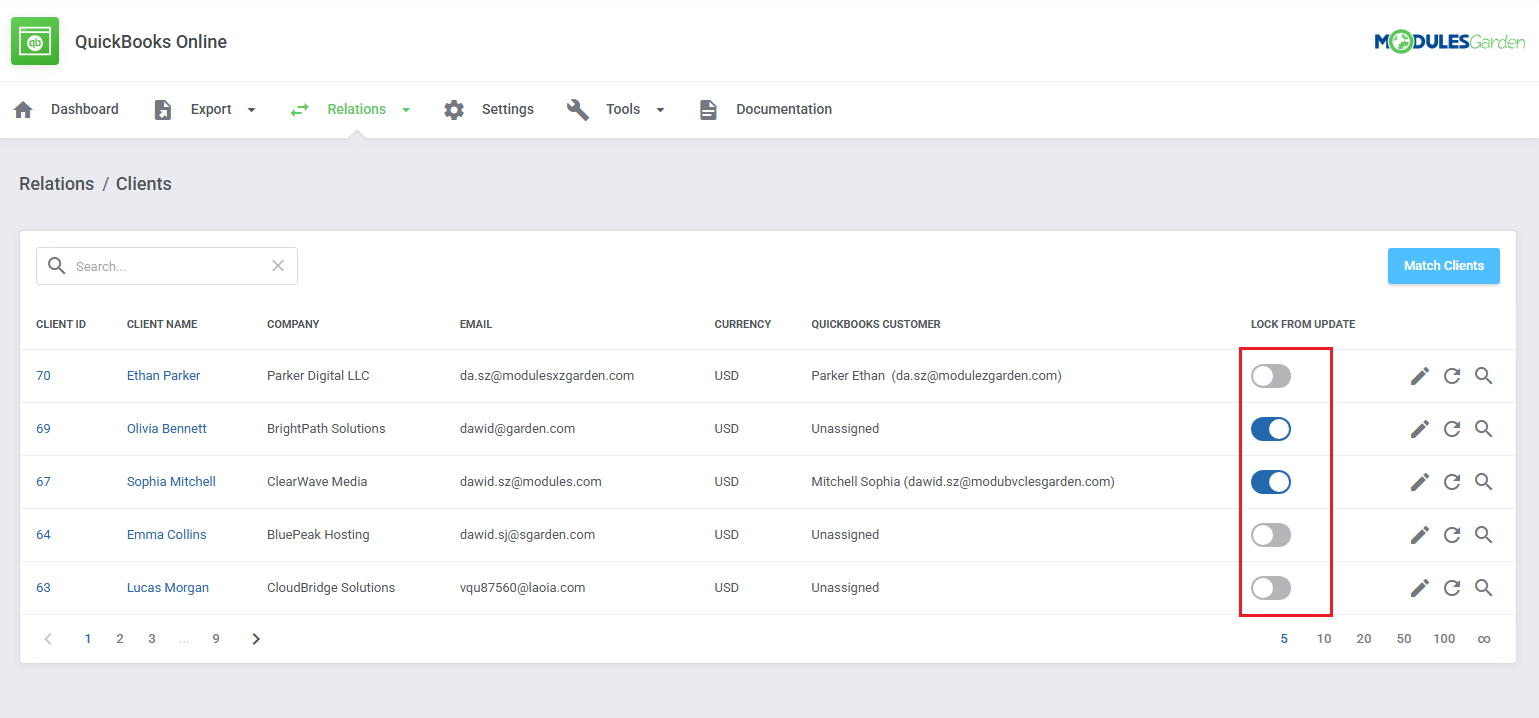
Task: Open Olivia Bennett client name link
Action: pyautogui.click(x=167, y=429)
